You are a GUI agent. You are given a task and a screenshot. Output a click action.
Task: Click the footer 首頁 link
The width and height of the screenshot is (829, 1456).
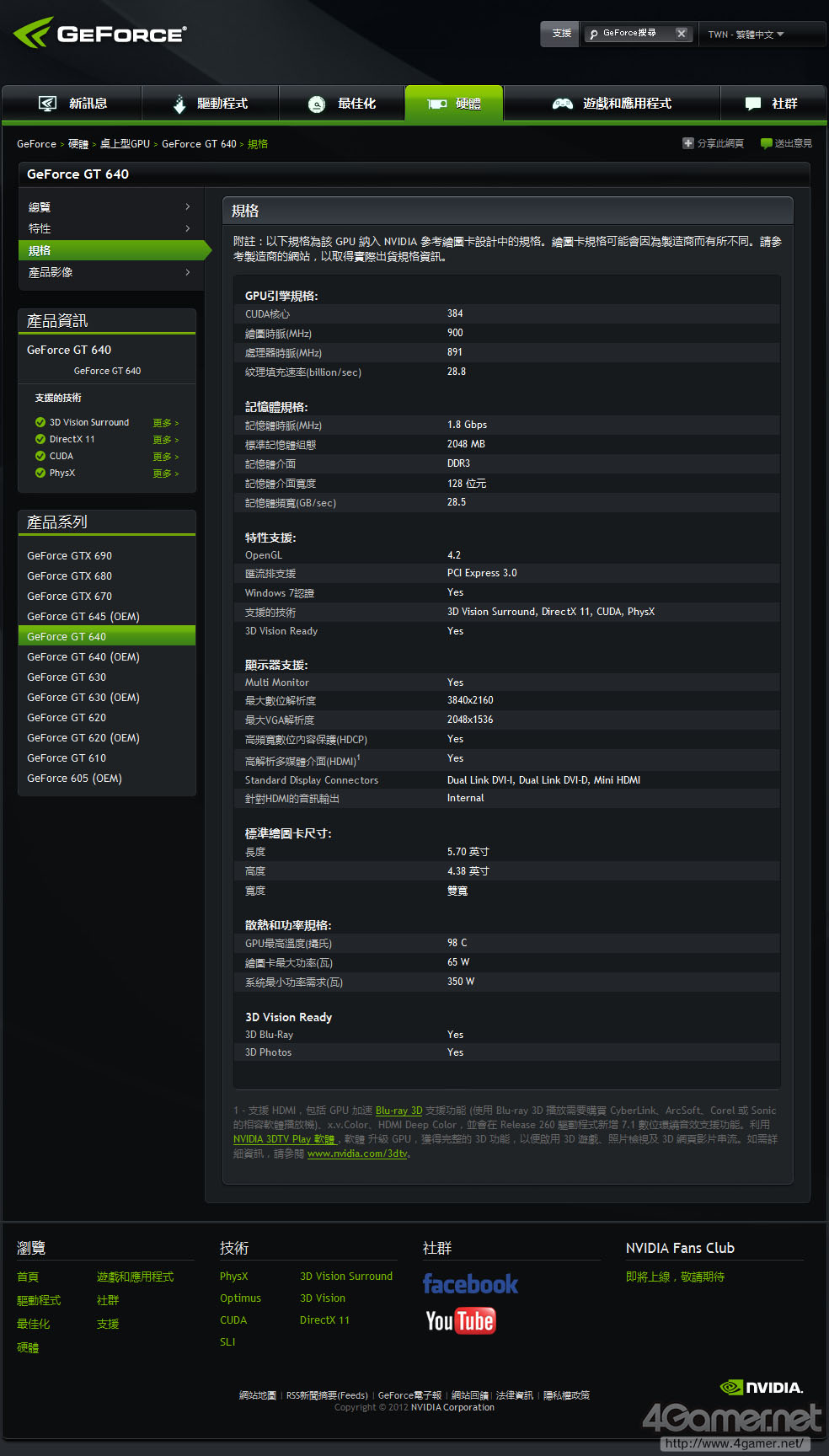(x=28, y=1277)
